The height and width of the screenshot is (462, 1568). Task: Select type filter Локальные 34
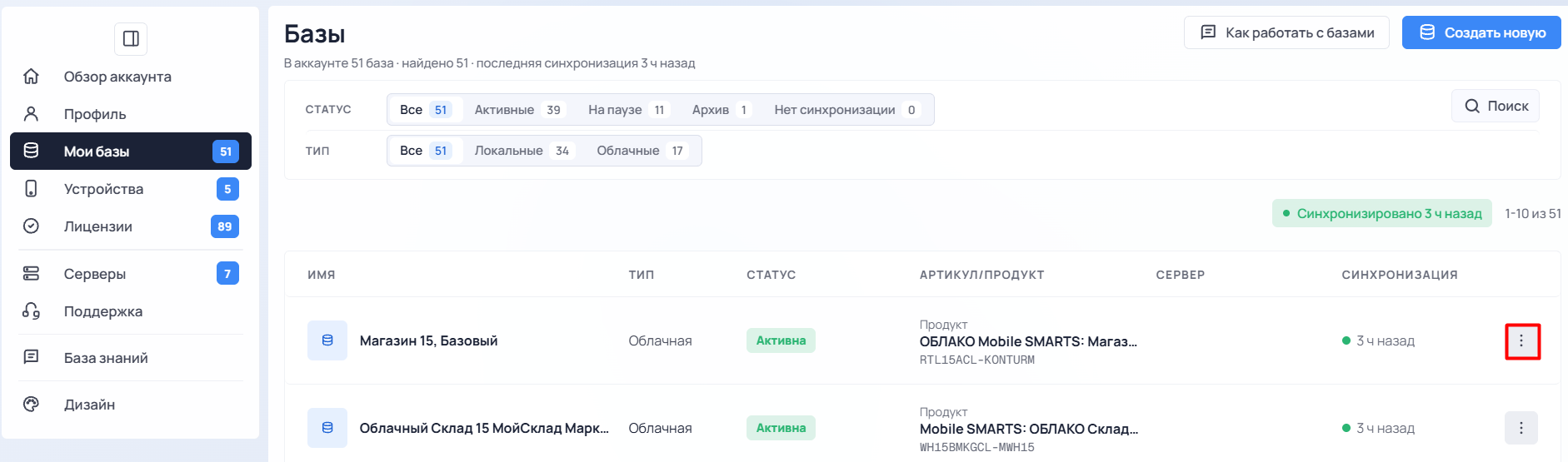pos(524,151)
